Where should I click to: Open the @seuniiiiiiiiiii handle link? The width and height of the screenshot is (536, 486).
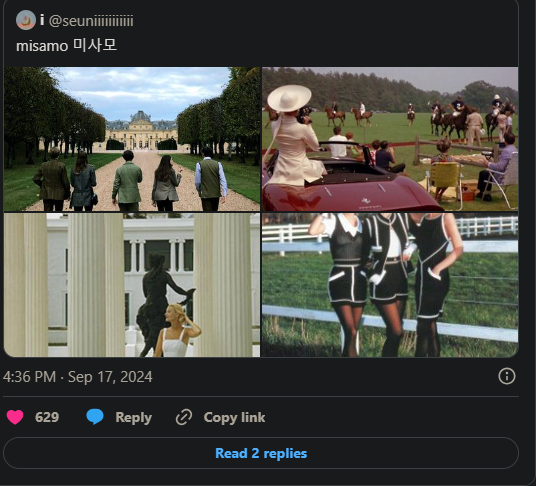(x=91, y=21)
